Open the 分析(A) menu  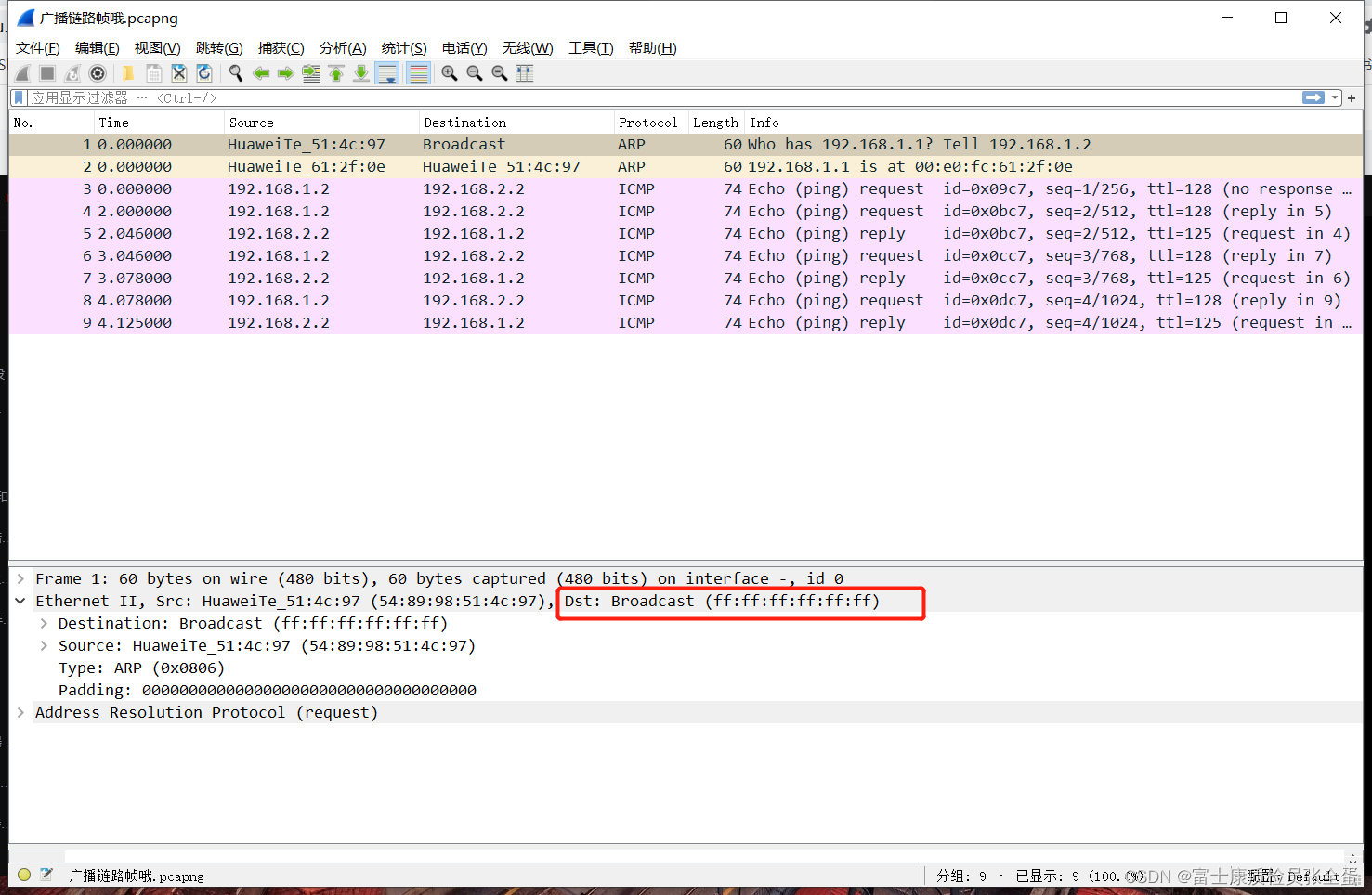click(x=343, y=48)
